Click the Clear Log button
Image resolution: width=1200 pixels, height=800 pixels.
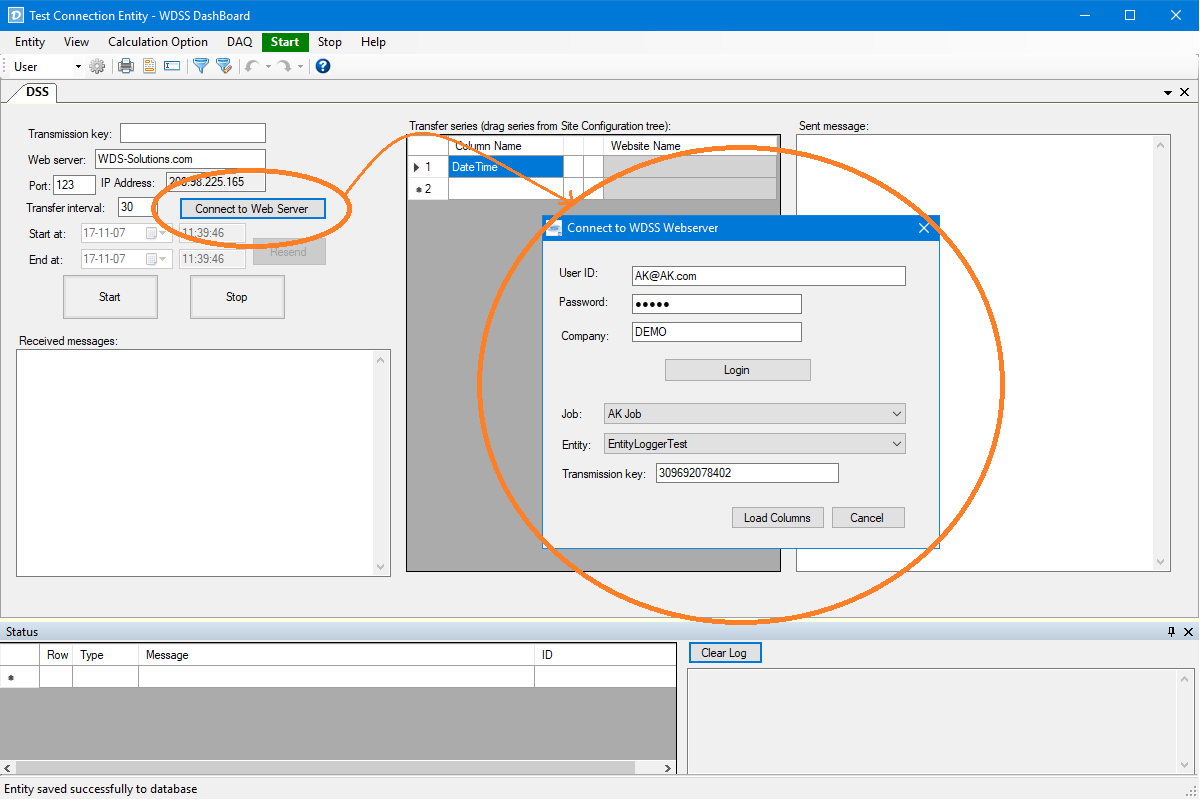pyautogui.click(x=724, y=653)
